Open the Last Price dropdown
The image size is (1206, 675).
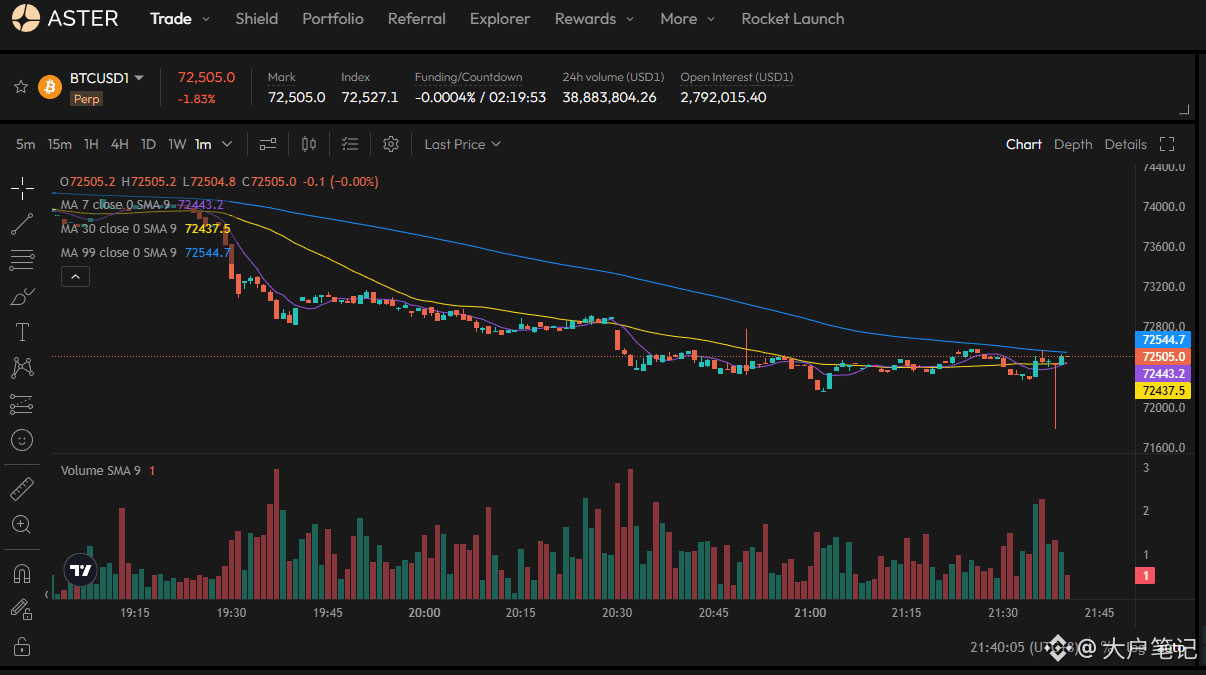pos(462,144)
